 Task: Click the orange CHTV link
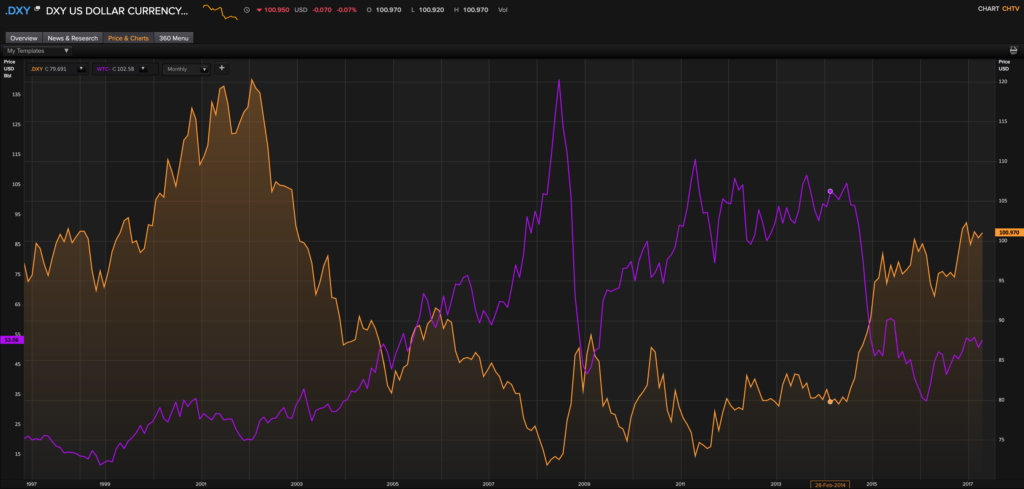click(1010, 9)
